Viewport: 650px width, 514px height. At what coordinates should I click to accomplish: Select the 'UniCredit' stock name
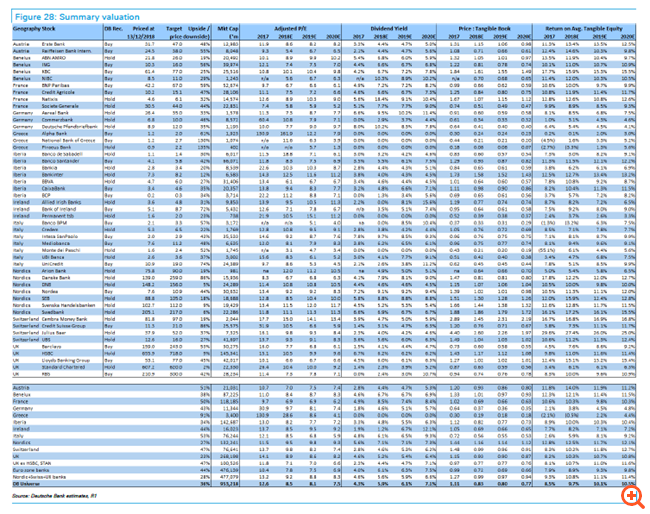52,264
